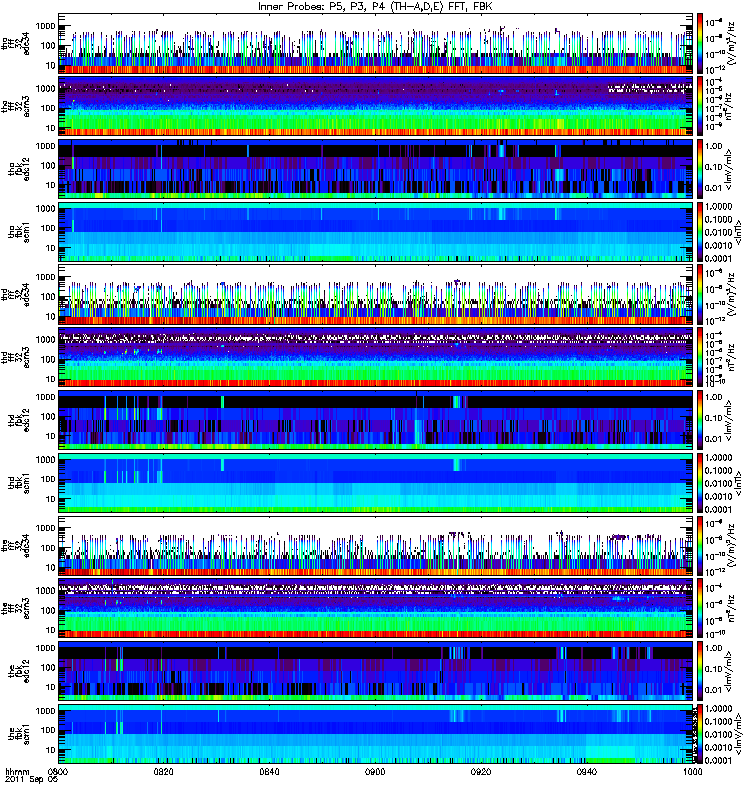Select the thd fbk scm1 spectrogram panel

click(x=376, y=483)
